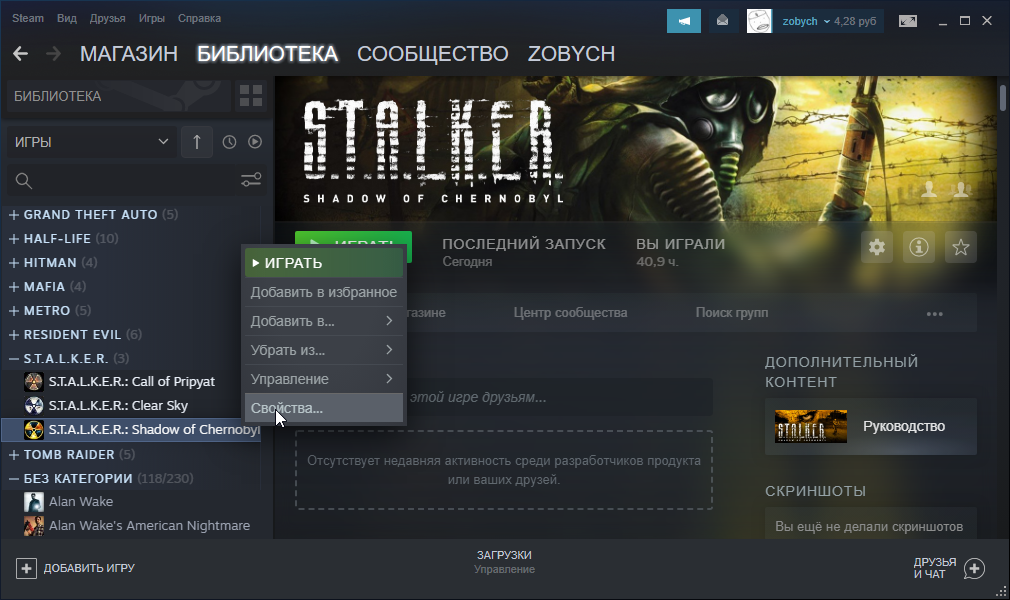The height and width of the screenshot is (600, 1010).
Task: Add game to favorites star icon
Action: [x=960, y=247]
